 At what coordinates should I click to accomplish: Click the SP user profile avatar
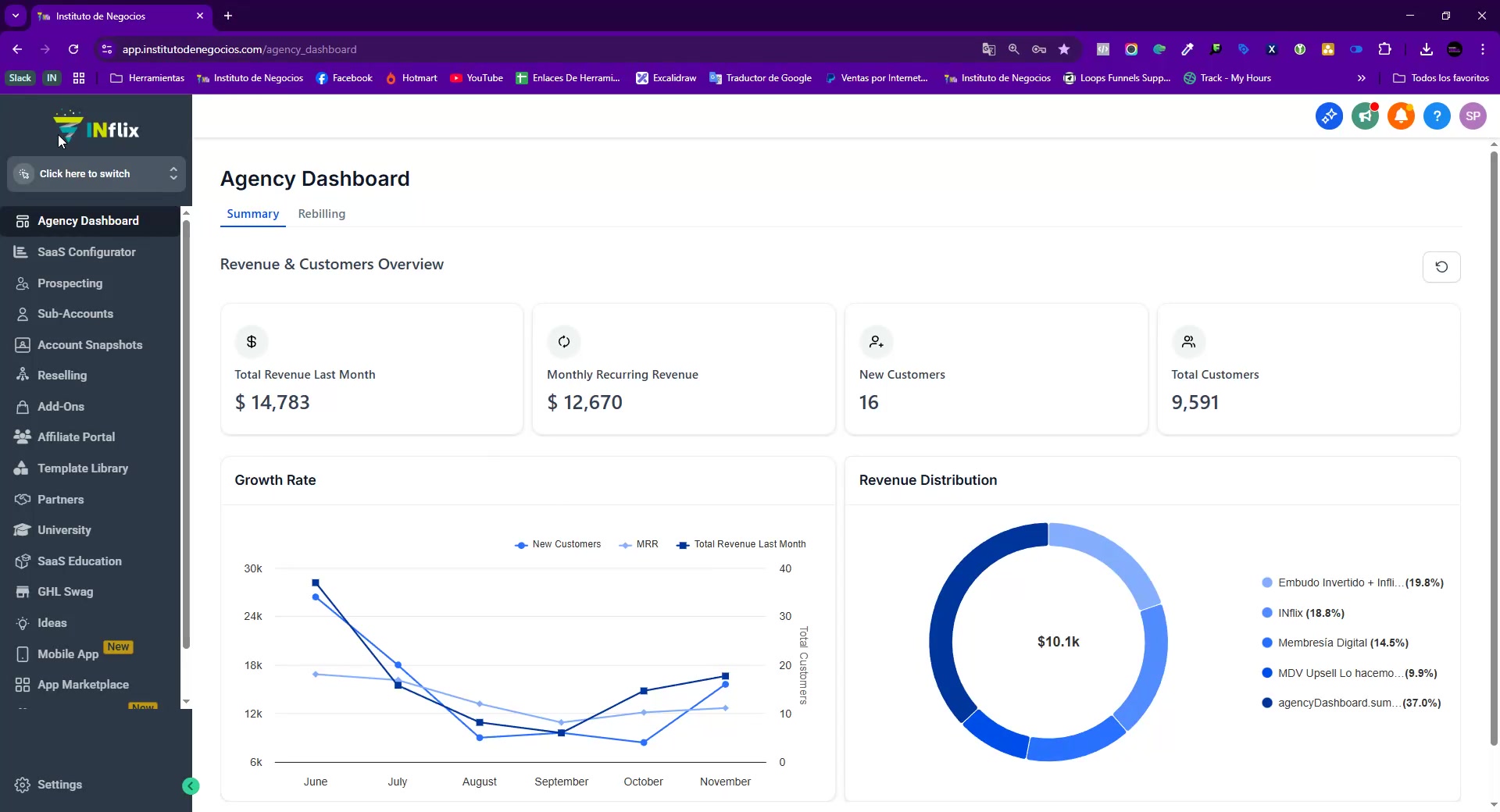tap(1473, 116)
